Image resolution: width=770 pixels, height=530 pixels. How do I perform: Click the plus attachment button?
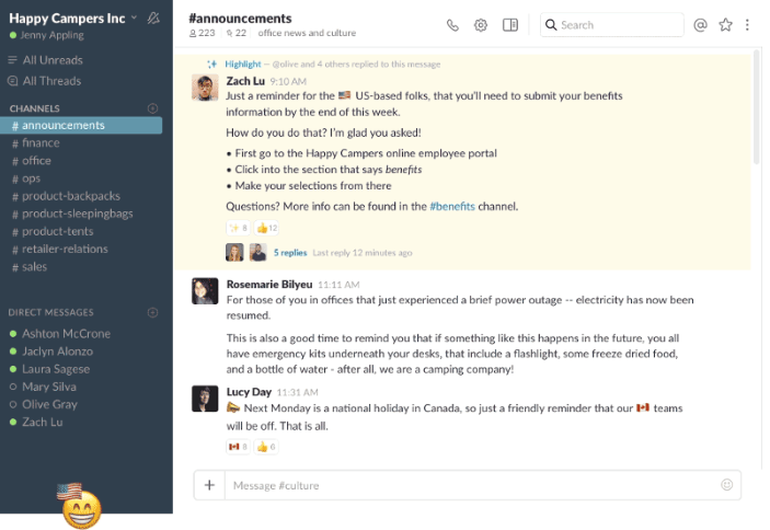[209, 485]
